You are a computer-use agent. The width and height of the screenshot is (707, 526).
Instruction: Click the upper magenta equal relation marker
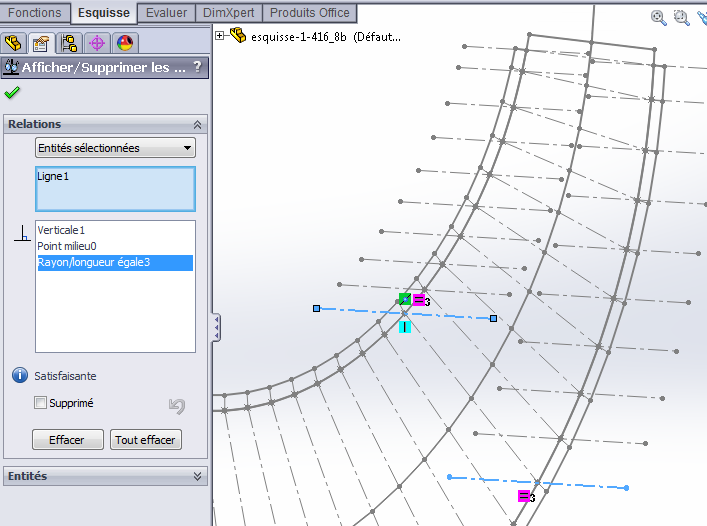419,300
